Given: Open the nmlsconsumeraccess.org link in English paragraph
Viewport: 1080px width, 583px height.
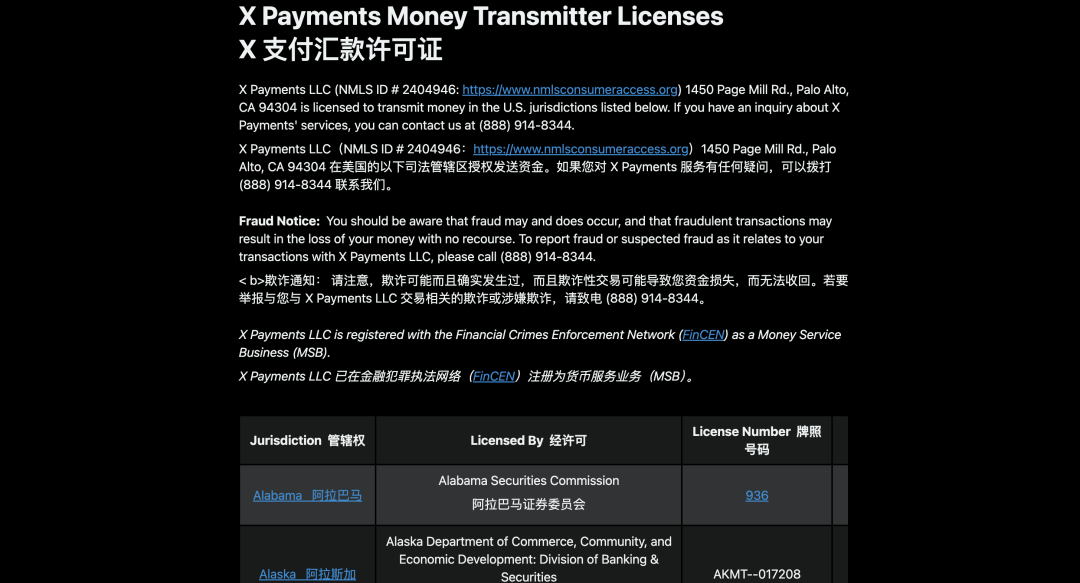Looking at the screenshot, I should click(x=570, y=90).
